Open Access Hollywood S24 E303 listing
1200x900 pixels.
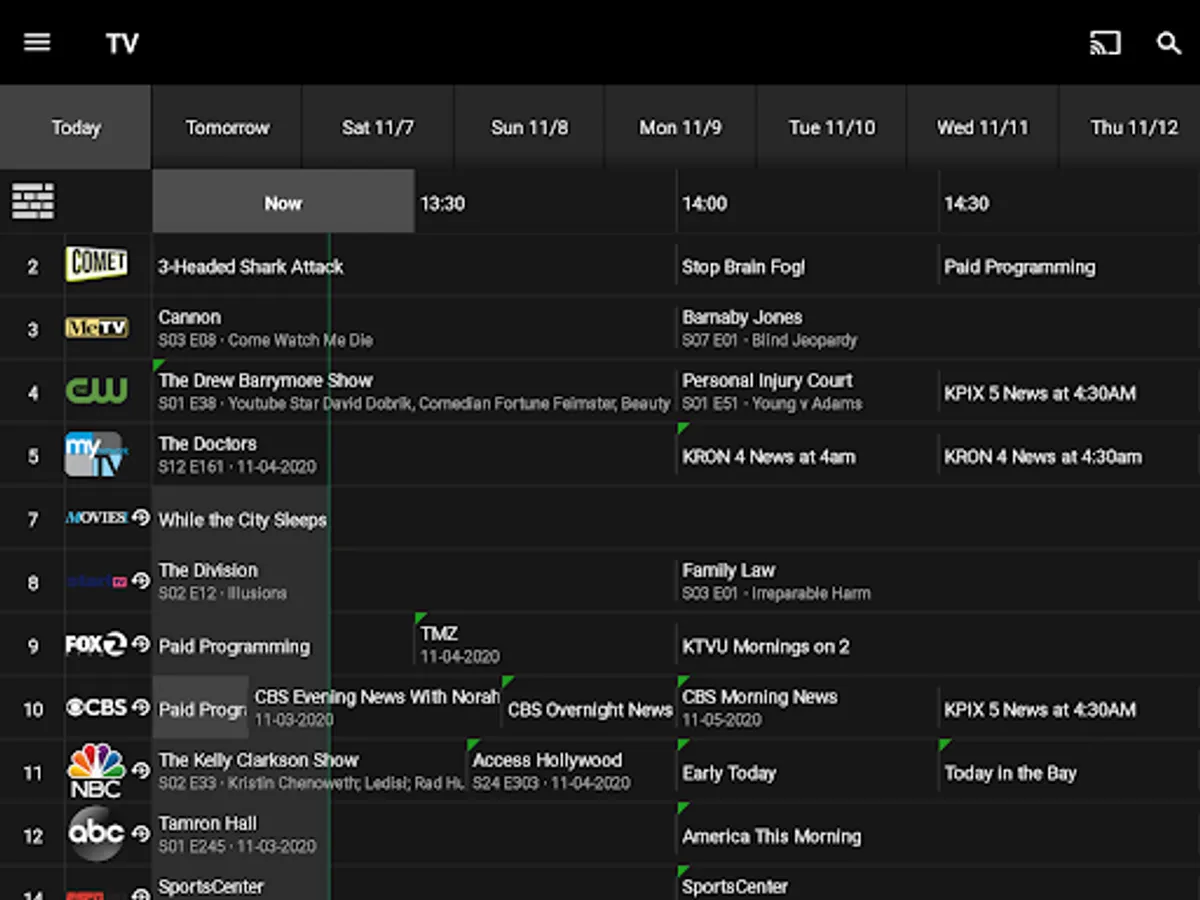pyautogui.click(x=571, y=771)
